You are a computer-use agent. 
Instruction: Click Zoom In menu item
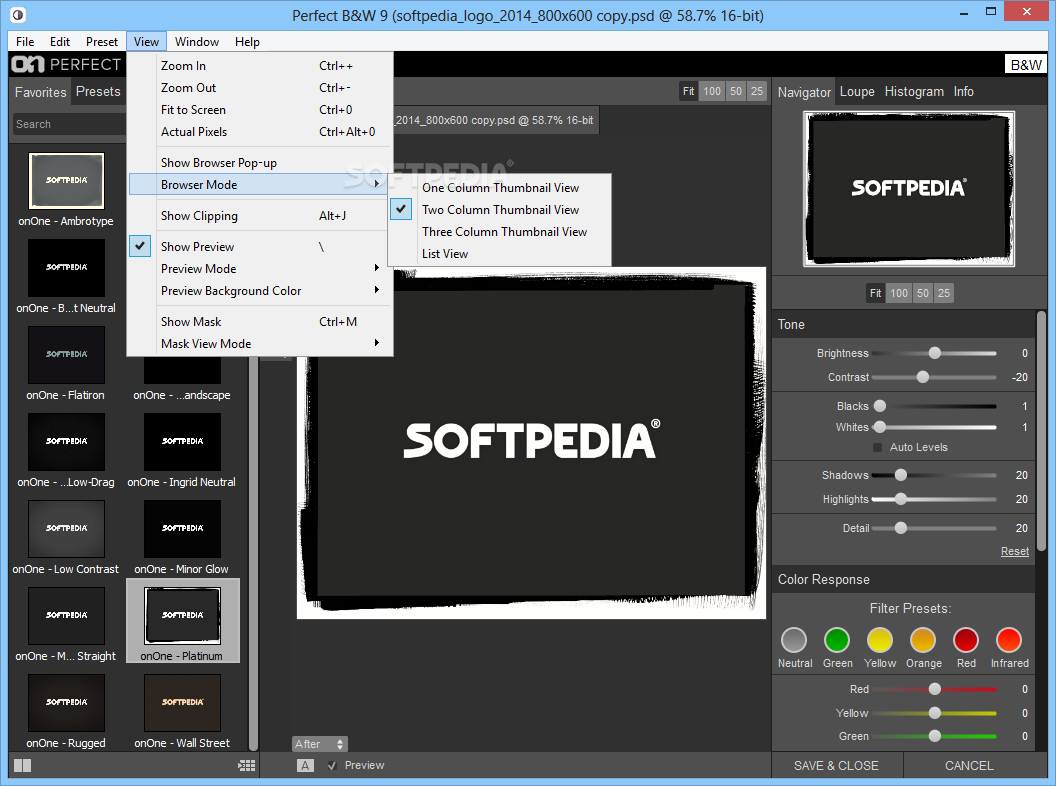point(260,65)
